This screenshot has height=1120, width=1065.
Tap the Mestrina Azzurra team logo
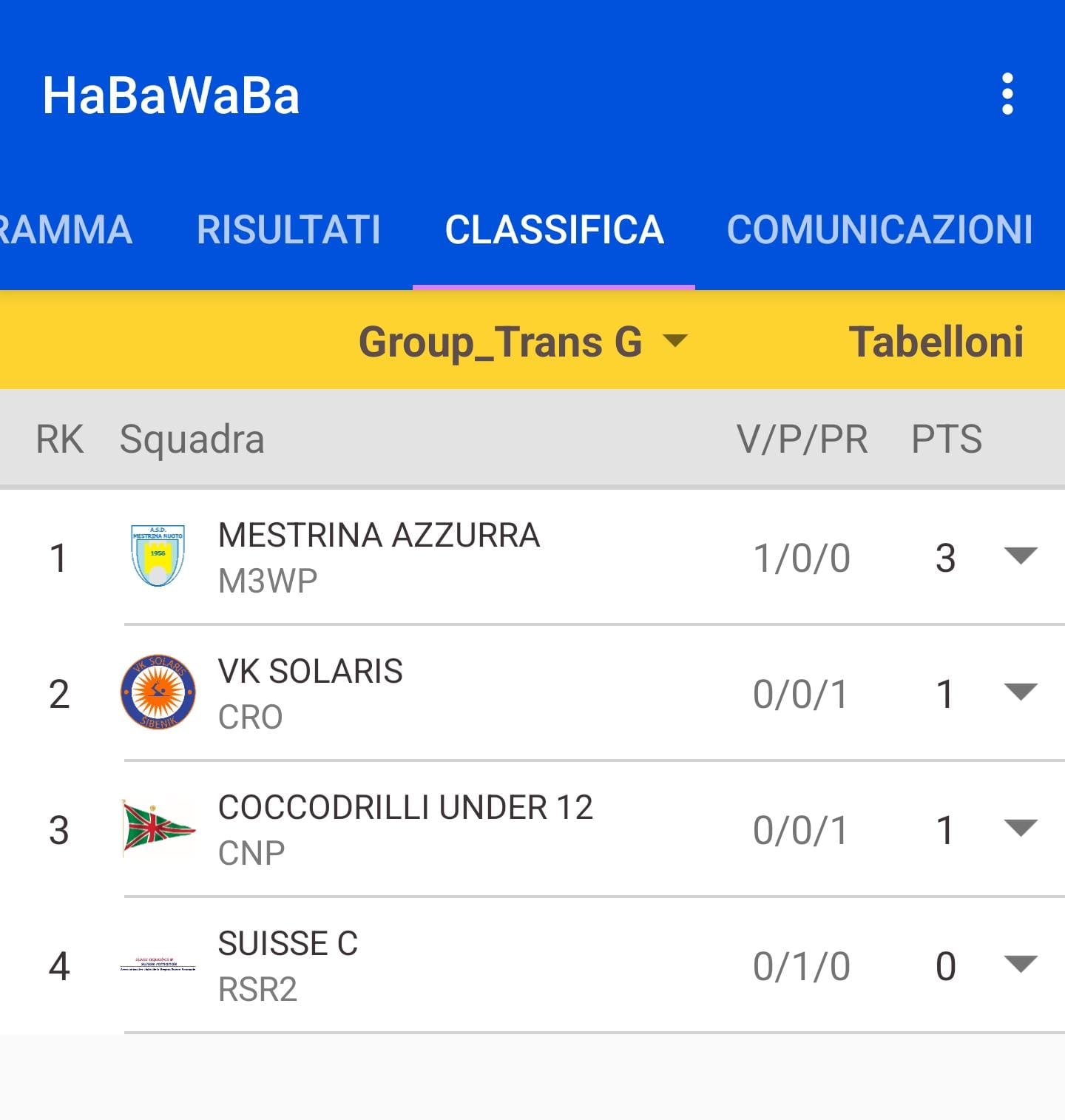tap(158, 556)
